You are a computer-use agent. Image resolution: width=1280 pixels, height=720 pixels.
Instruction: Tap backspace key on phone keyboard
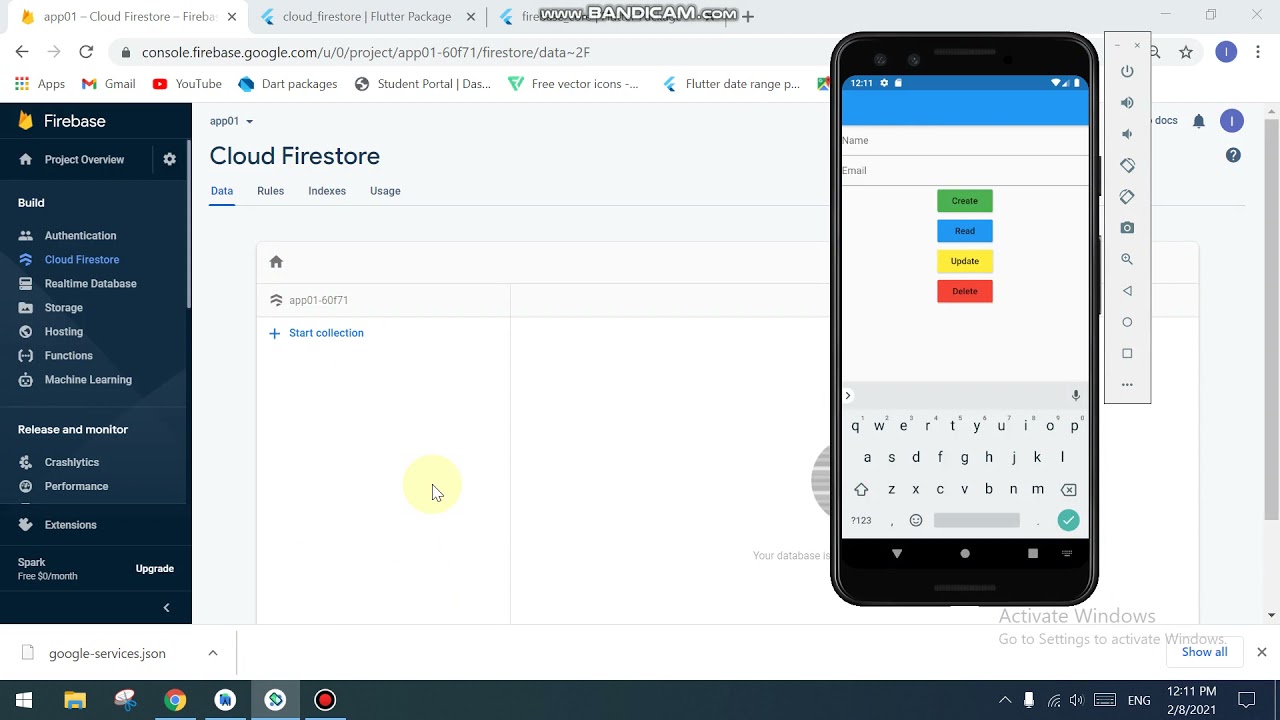tap(1068, 490)
